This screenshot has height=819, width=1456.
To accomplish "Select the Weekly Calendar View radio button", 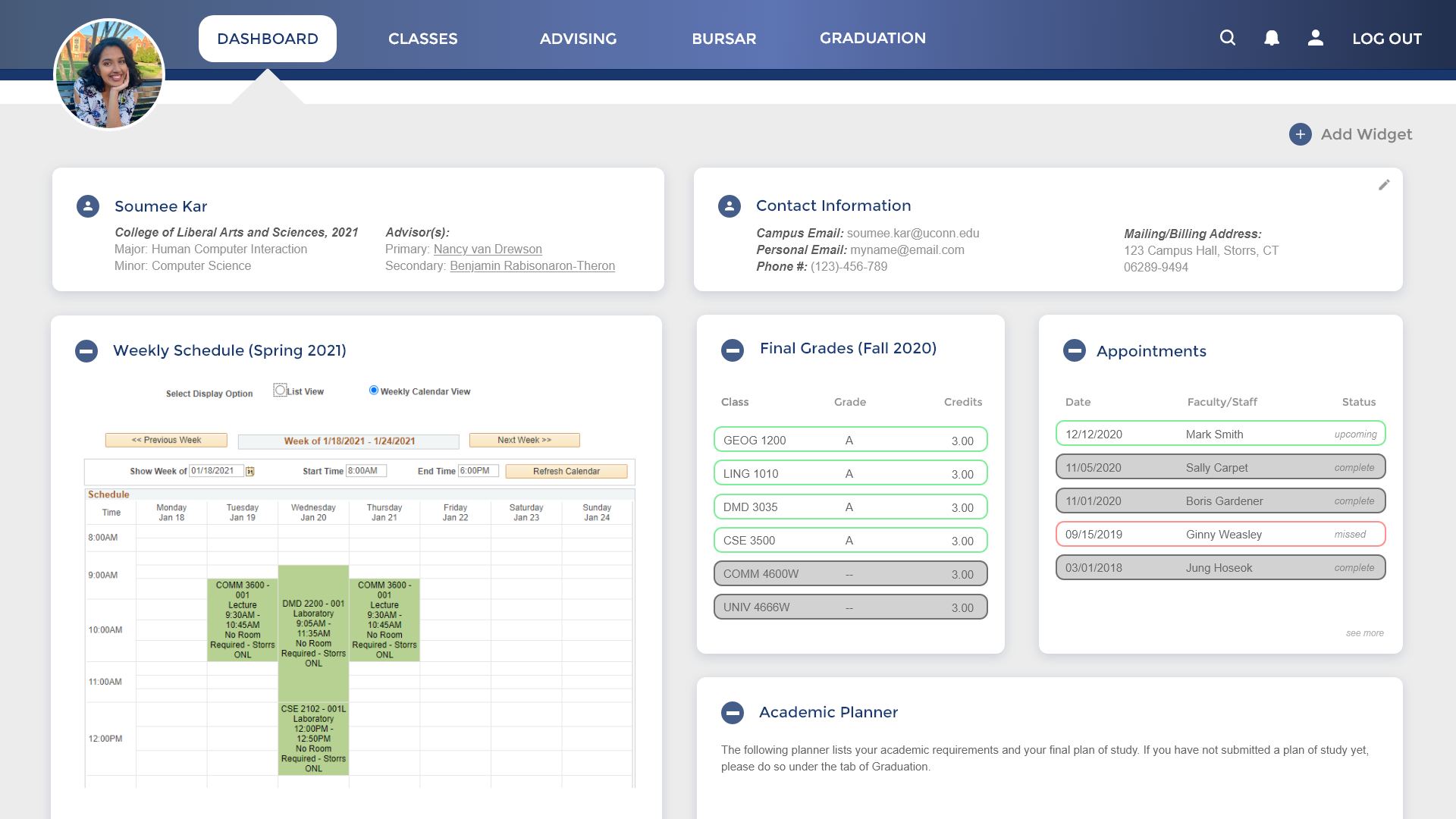I will pos(374,391).
